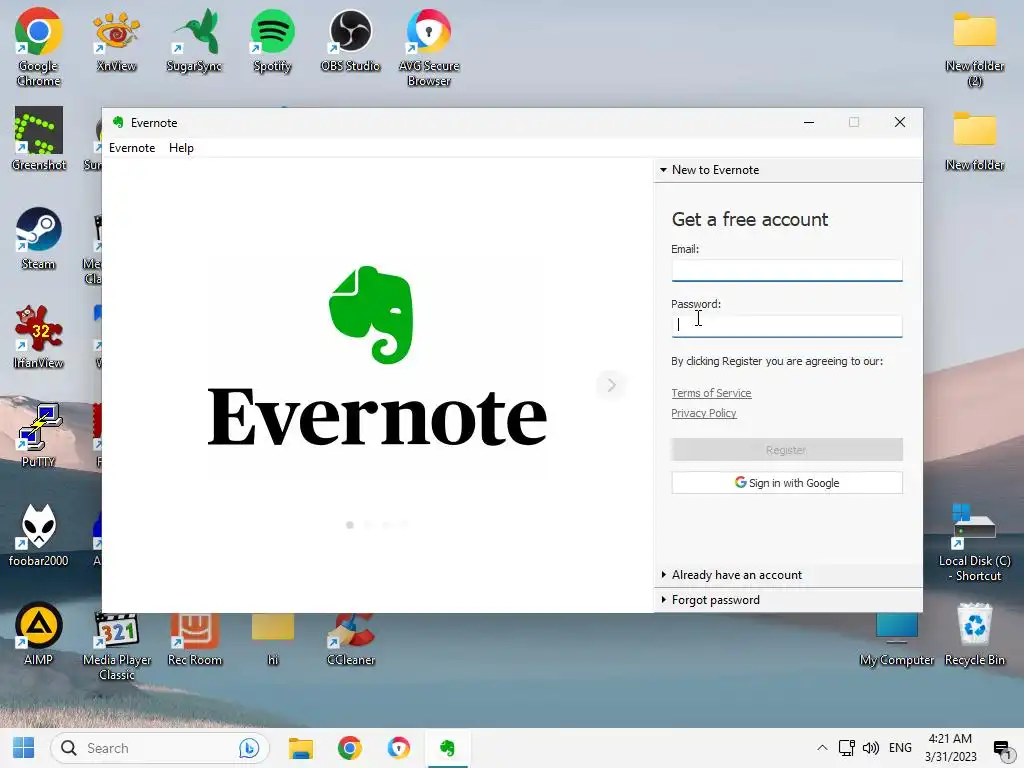The height and width of the screenshot is (768, 1024).
Task: Click AVG Secure Browser taskbar icon
Action: click(398, 748)
